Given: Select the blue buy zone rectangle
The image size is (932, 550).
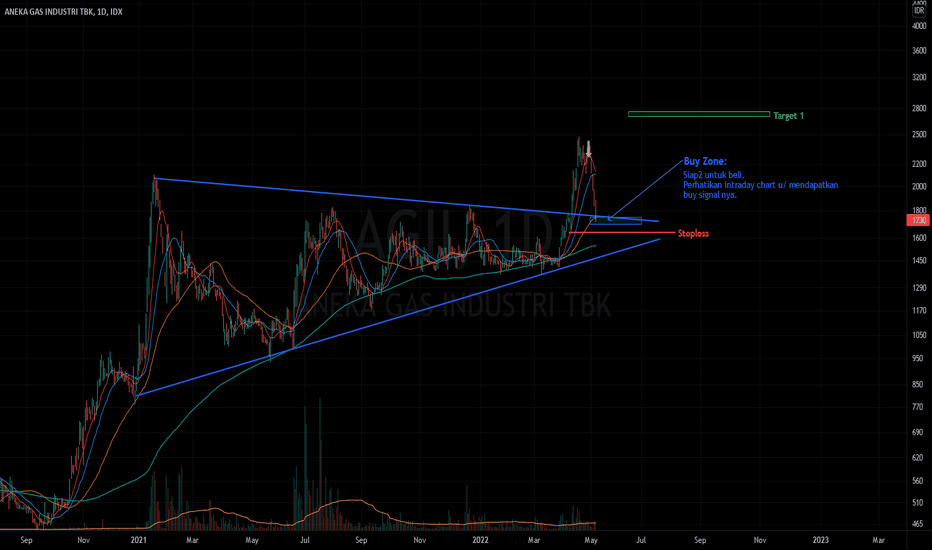Looking at the screenshot, I should [615, 221].
